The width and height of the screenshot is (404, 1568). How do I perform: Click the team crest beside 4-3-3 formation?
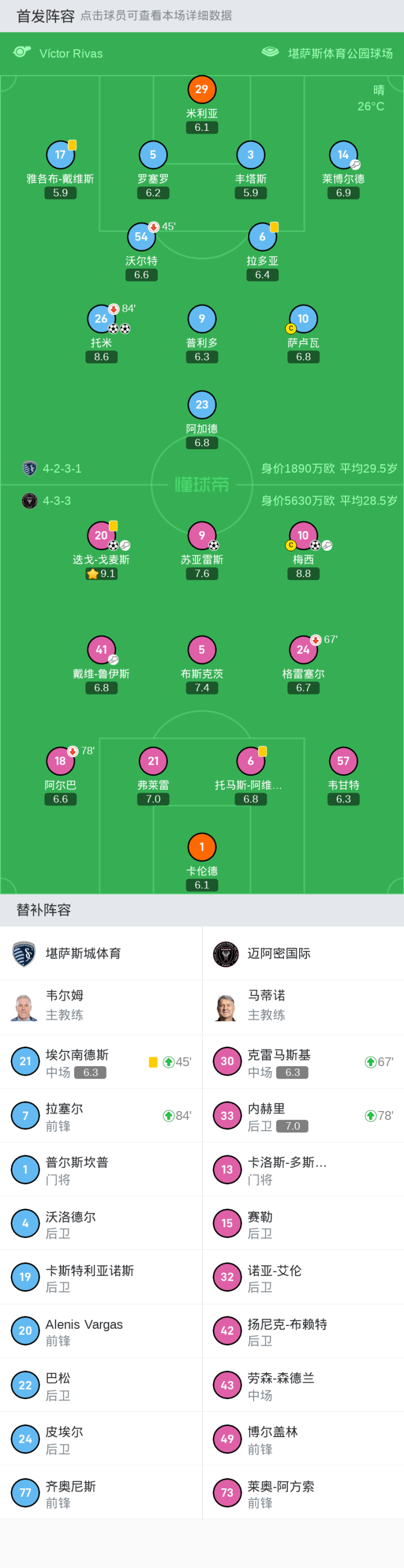pos(29,500)
